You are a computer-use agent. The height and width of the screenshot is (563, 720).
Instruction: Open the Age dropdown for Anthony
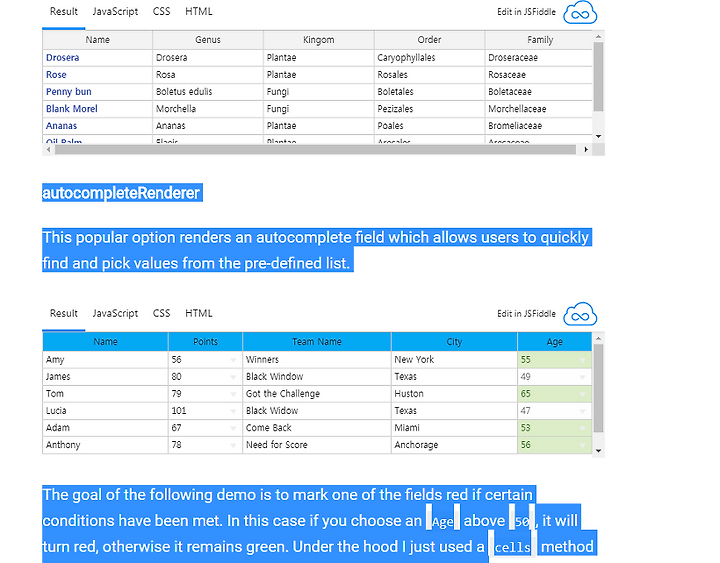tap(583, 445)
